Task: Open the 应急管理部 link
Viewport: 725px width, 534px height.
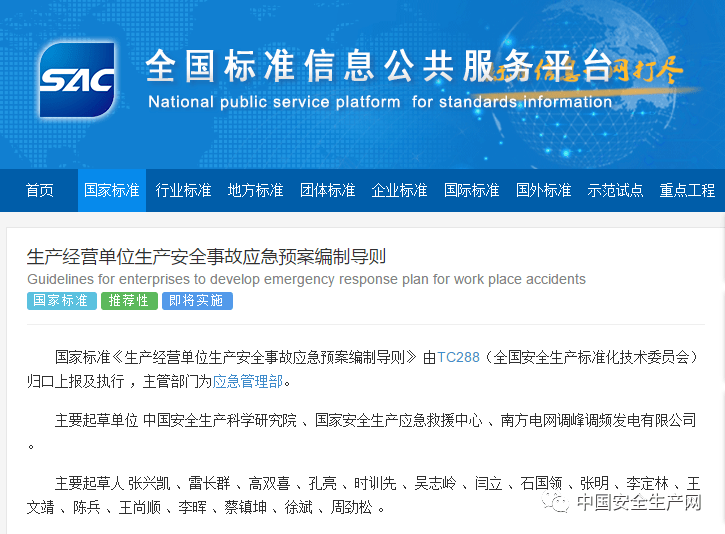Action: (248, 381)
